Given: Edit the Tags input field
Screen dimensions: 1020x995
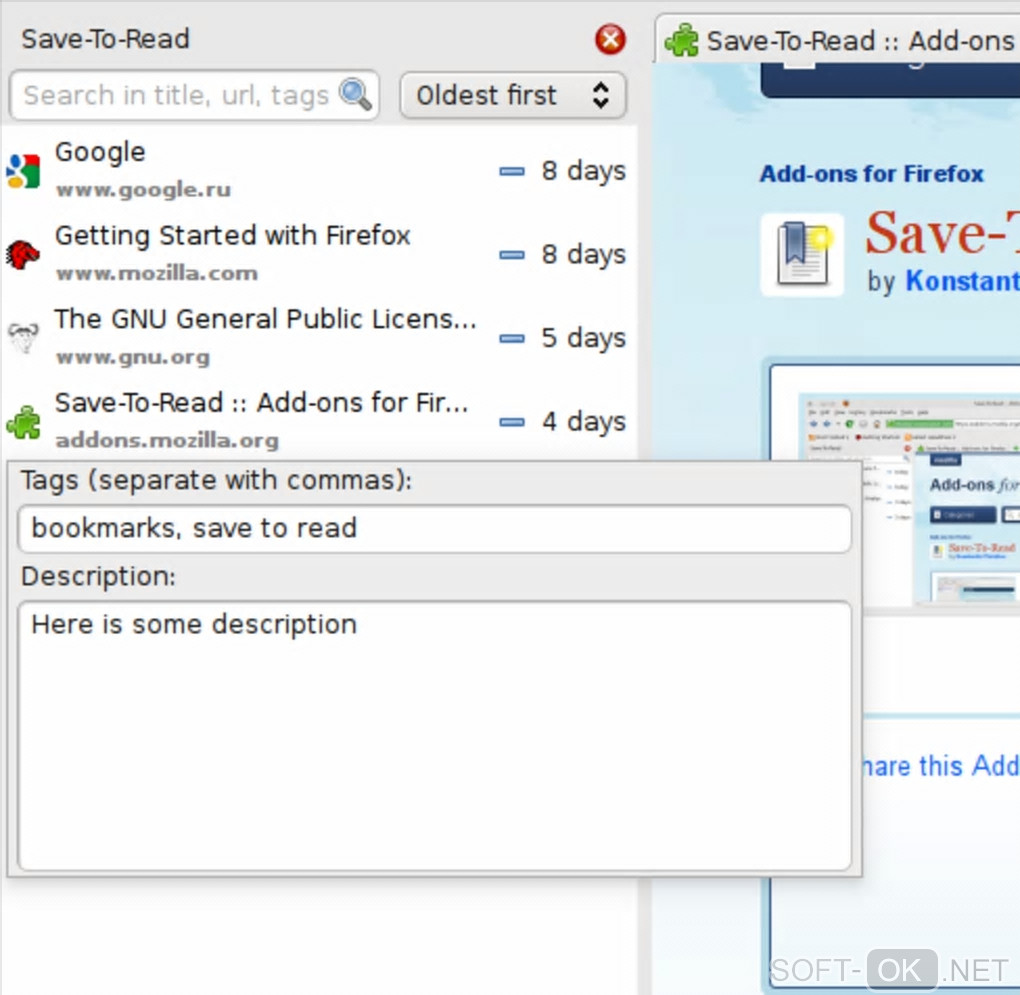Looking at the screenshot, I should [435, 529].
